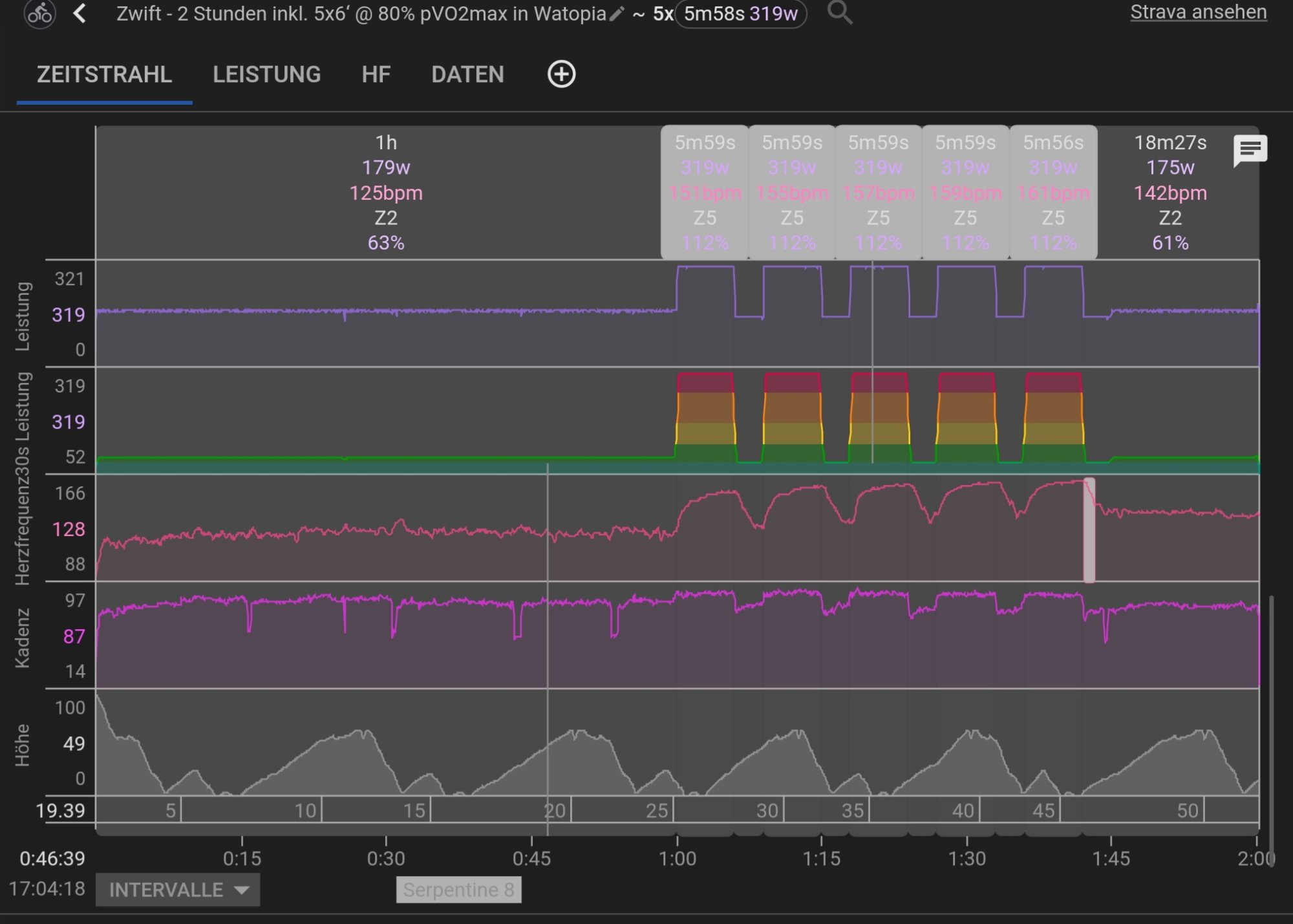Click lap marker 35 on lap bar
The height and width of the screenshot is (924, 1293).
(x=853, y=810)
